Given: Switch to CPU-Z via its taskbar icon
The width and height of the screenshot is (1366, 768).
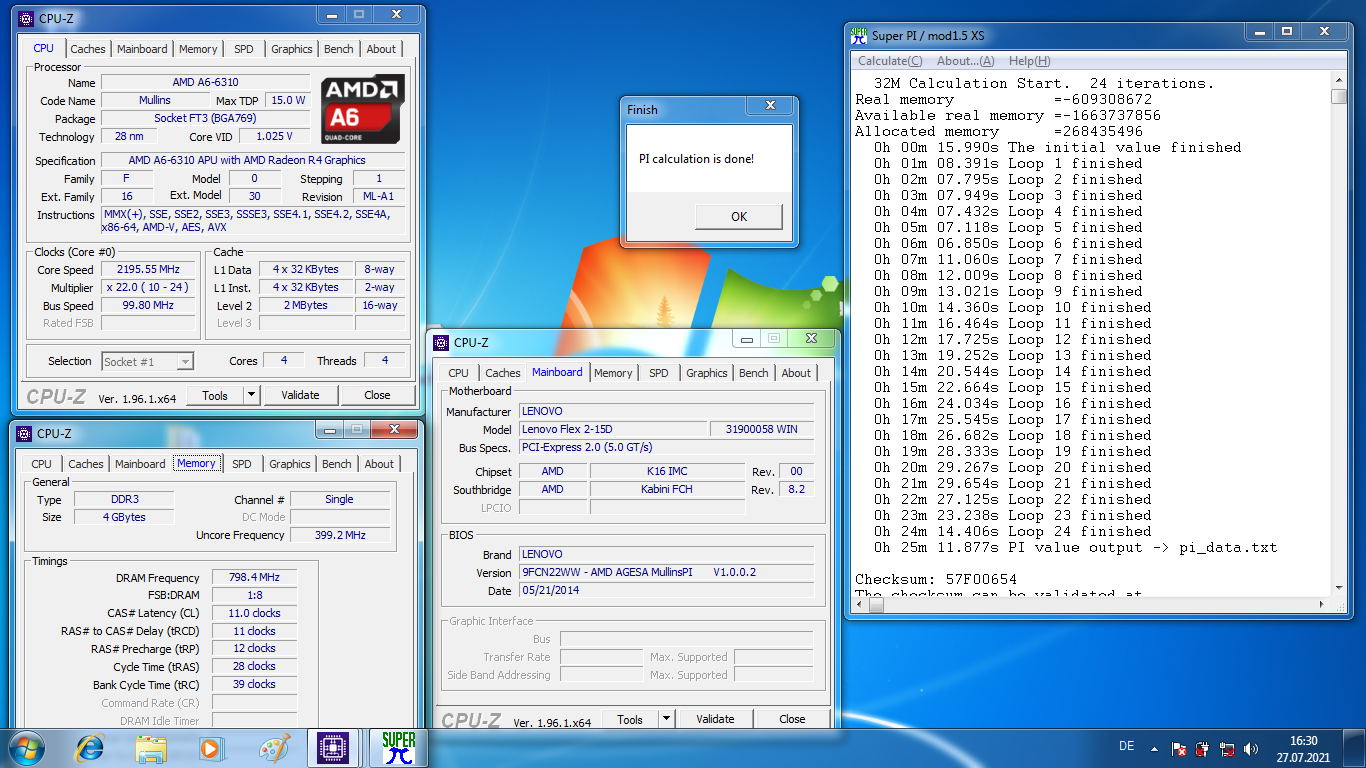Looking at the screenshot, I should (x=333, y=747).
